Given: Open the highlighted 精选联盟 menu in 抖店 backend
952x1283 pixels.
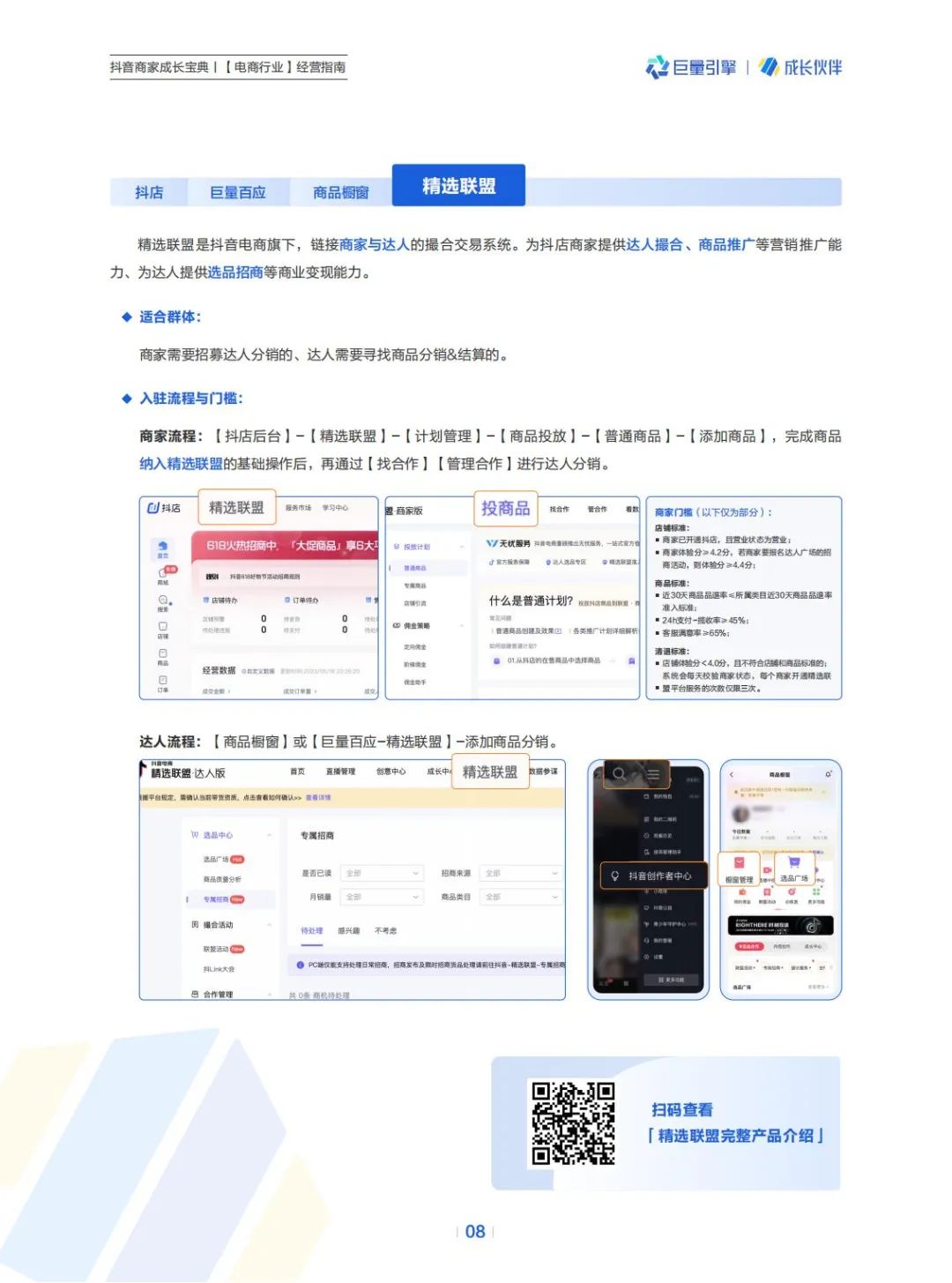Looking at the screenshot, I should point(236,507).
